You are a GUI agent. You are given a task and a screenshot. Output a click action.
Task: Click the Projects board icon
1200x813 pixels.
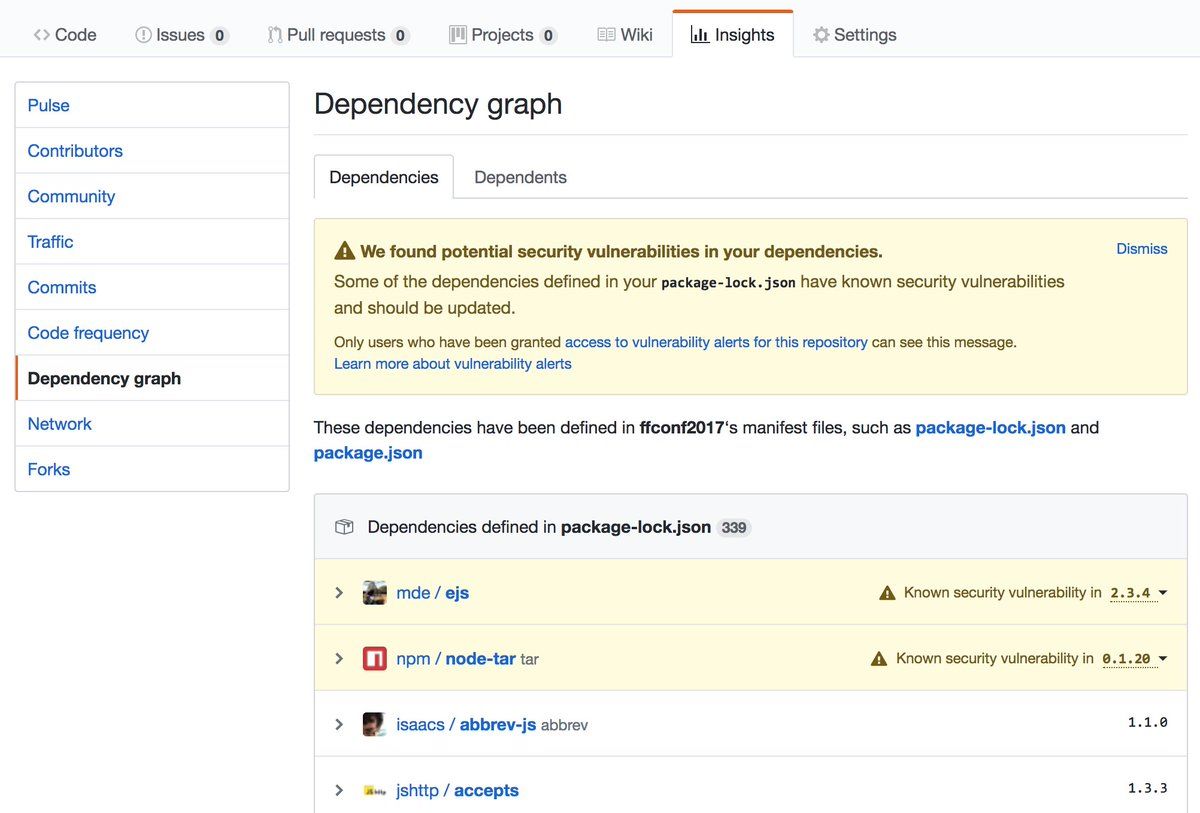pos(457,35)
